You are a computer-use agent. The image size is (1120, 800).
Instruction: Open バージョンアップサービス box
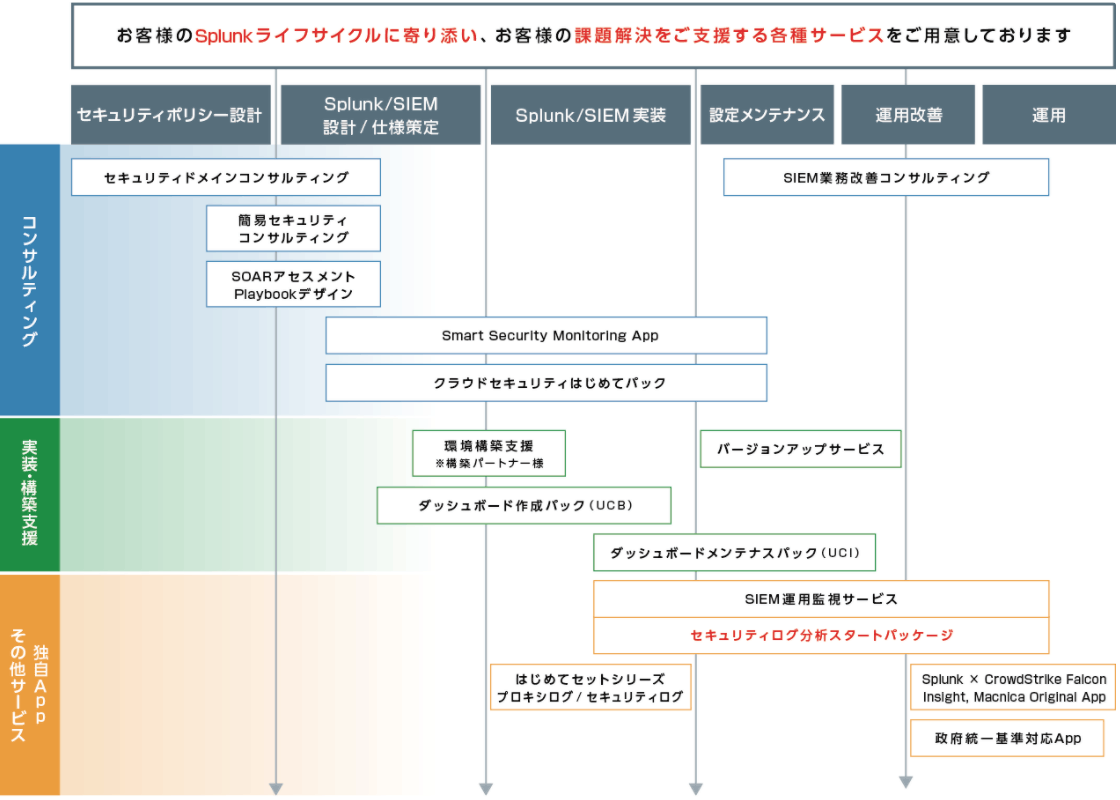[801, 449]
